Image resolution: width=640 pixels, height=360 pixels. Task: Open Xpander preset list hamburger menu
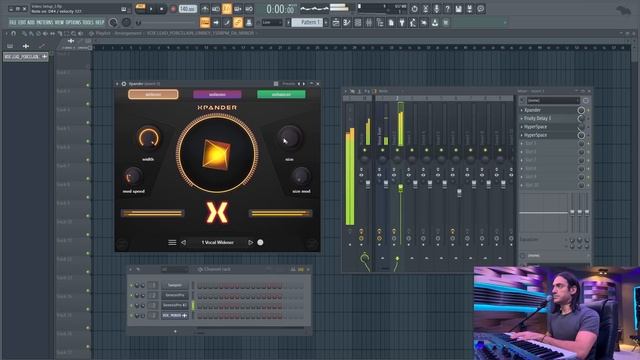pyautogui.click(x=172, y=242)
